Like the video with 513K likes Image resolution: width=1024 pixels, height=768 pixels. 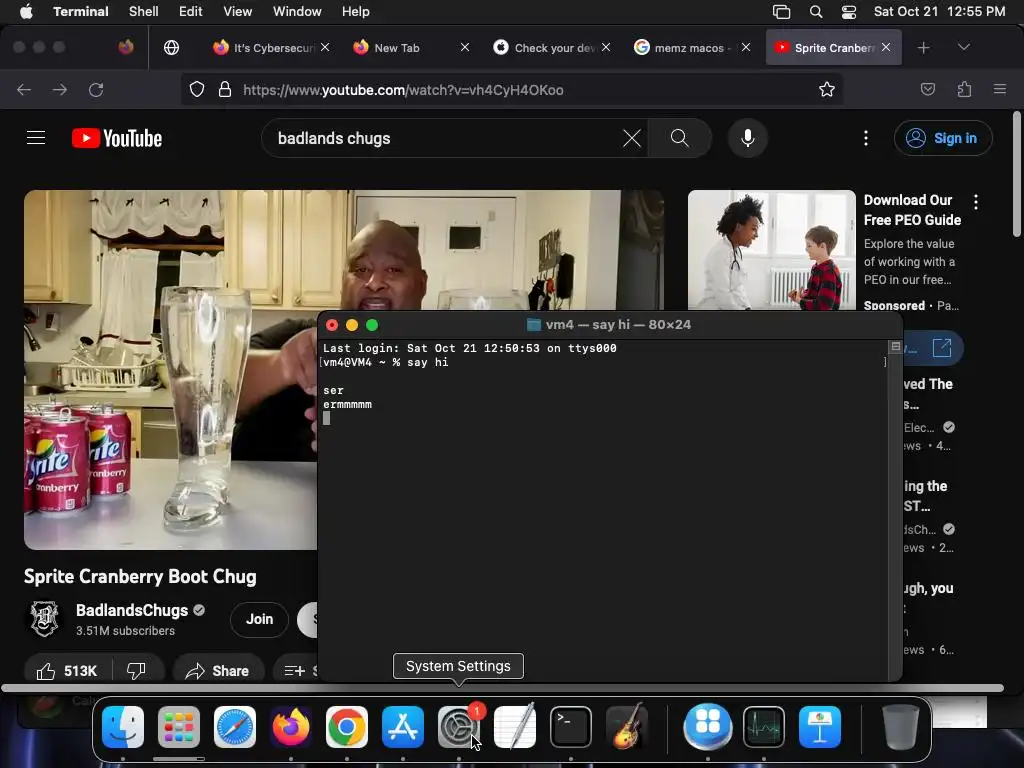pos(67,671)
